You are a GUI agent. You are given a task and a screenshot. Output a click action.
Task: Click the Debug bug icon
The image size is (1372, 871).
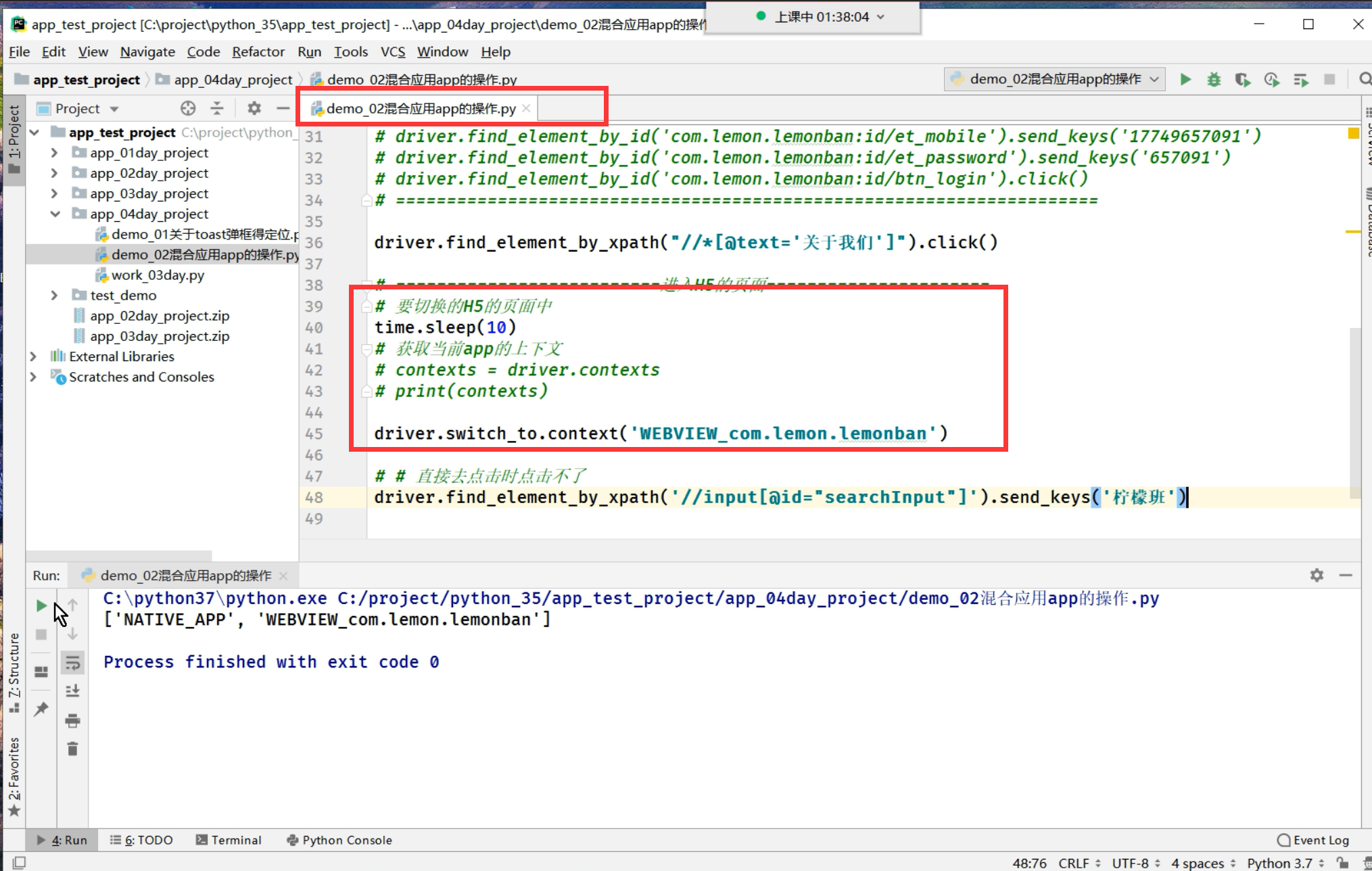click(1214, 80)
